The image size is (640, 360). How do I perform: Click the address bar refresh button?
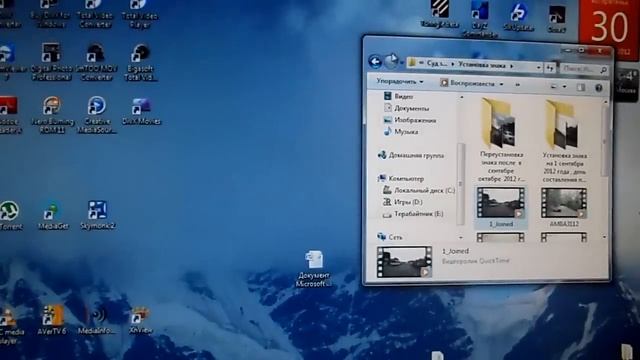point(550,68)
